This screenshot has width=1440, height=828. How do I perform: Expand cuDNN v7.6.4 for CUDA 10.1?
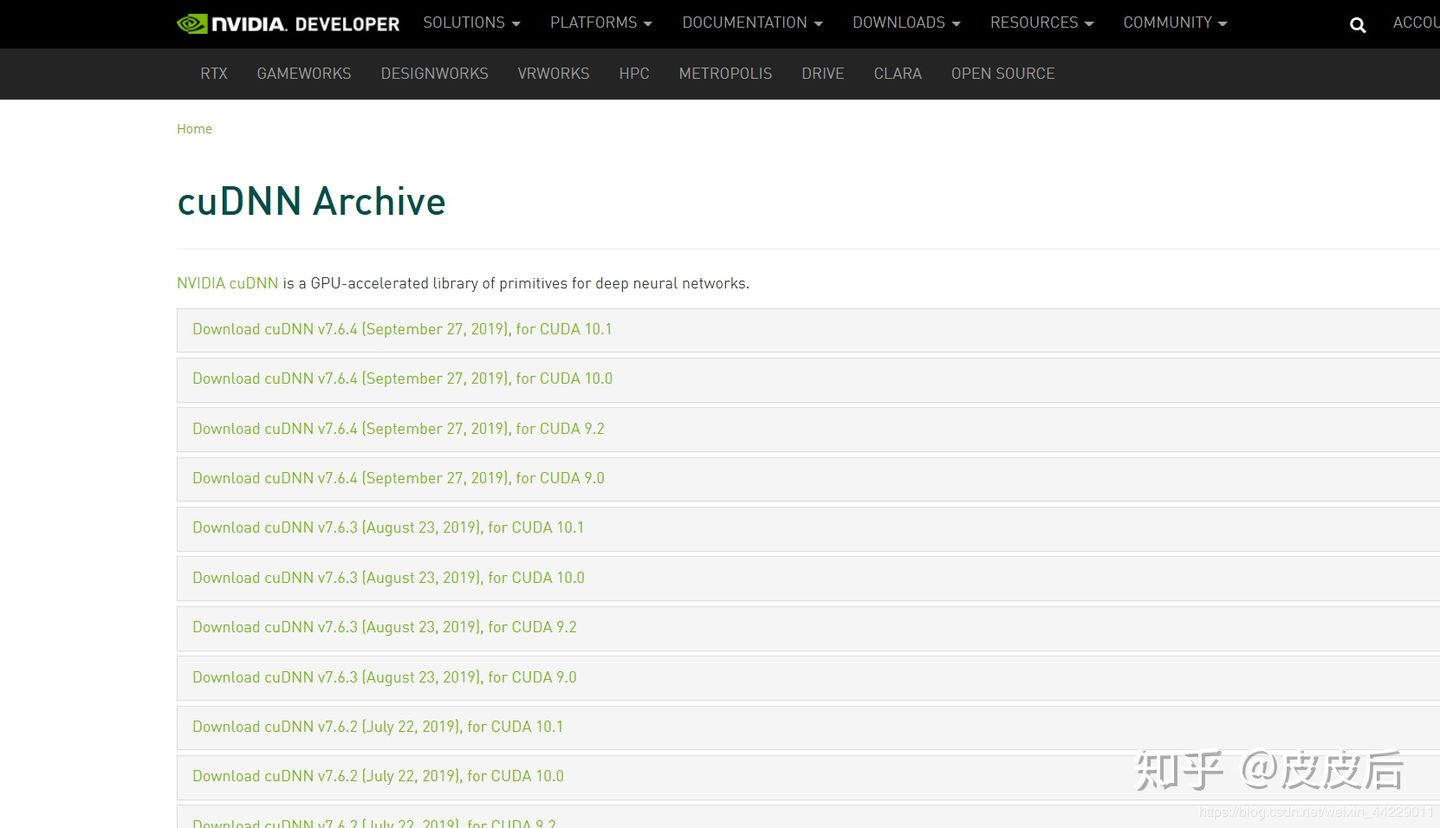pyautogui.click(x=402, y=330)
